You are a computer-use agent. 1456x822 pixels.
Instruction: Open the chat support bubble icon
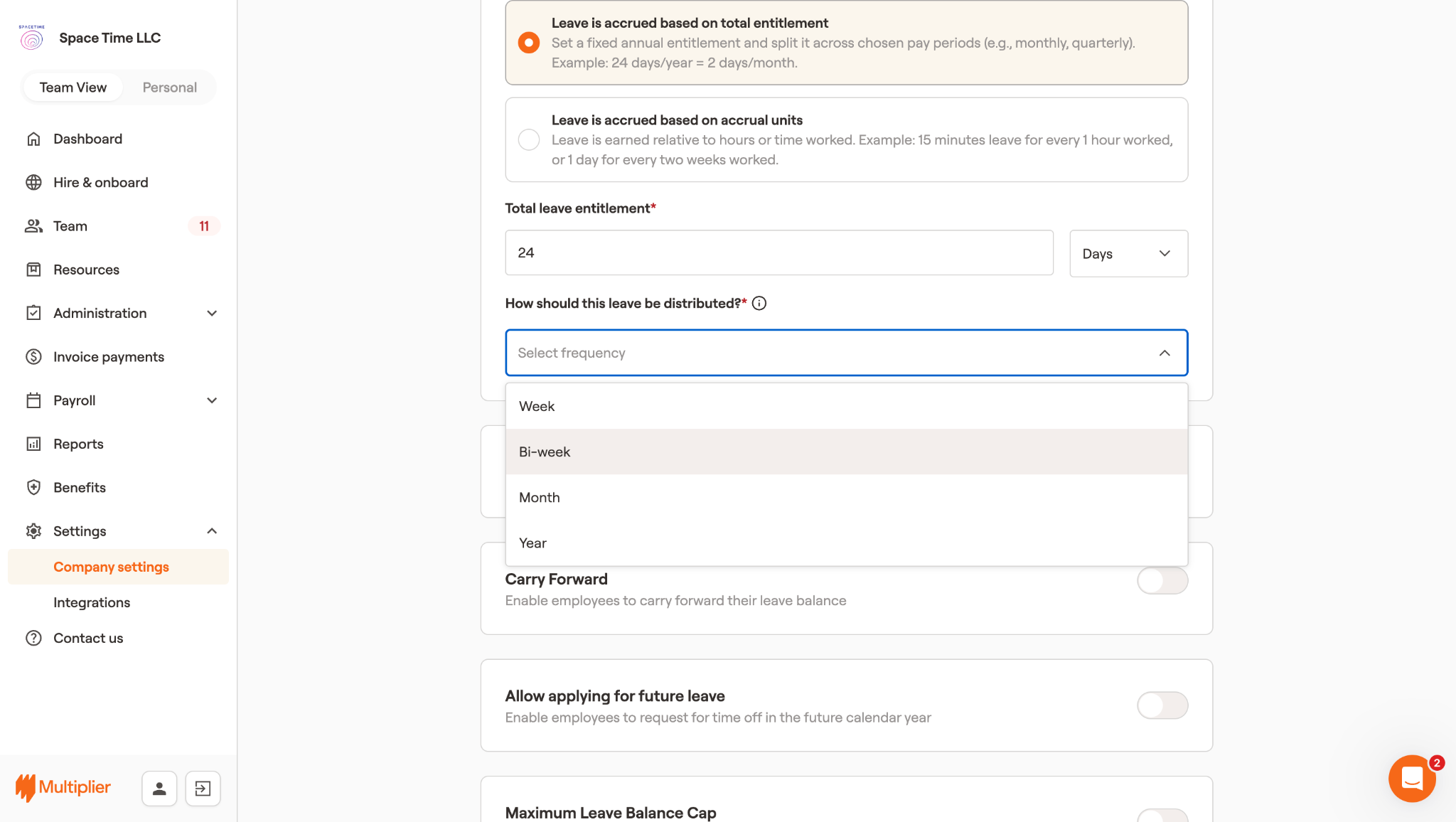pyautogui.click(x=1412, y=779)
